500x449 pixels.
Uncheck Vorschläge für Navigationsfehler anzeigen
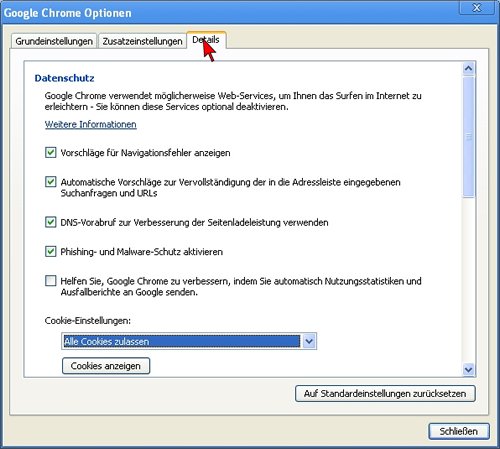click(51, 153)
